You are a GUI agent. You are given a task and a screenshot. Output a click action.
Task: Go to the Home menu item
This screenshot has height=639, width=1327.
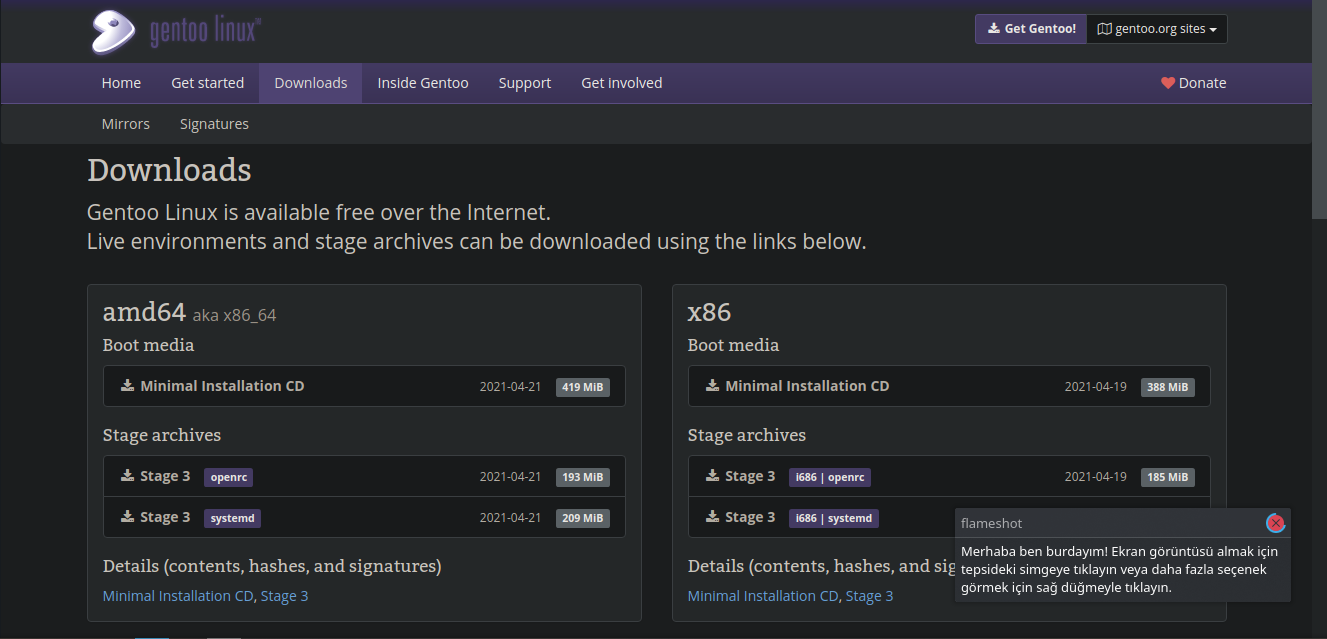(121, 83)
